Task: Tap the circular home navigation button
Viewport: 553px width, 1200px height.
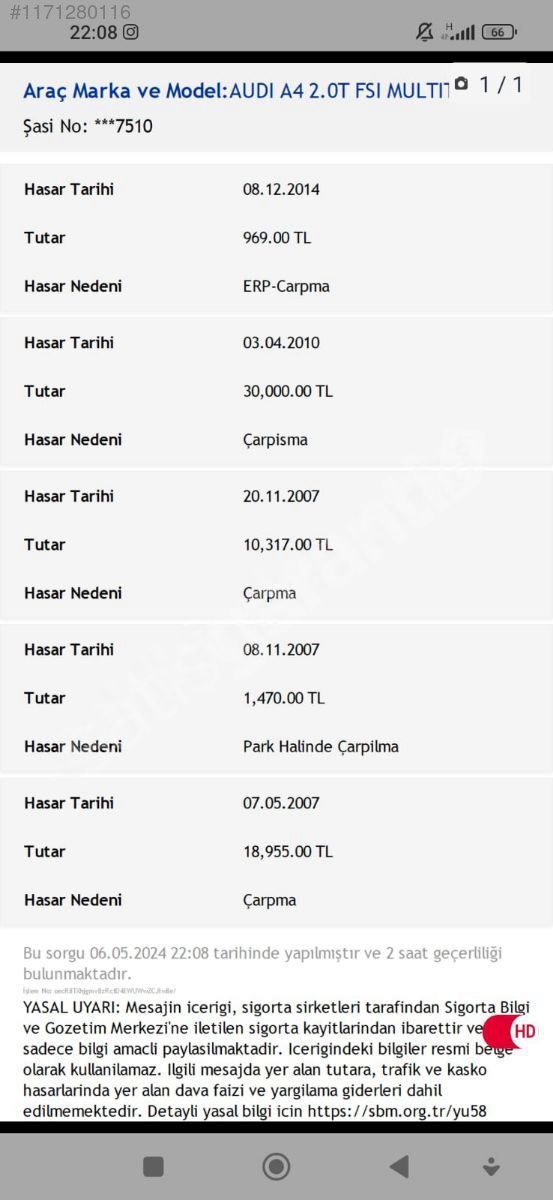Action: coord(276,1166)
